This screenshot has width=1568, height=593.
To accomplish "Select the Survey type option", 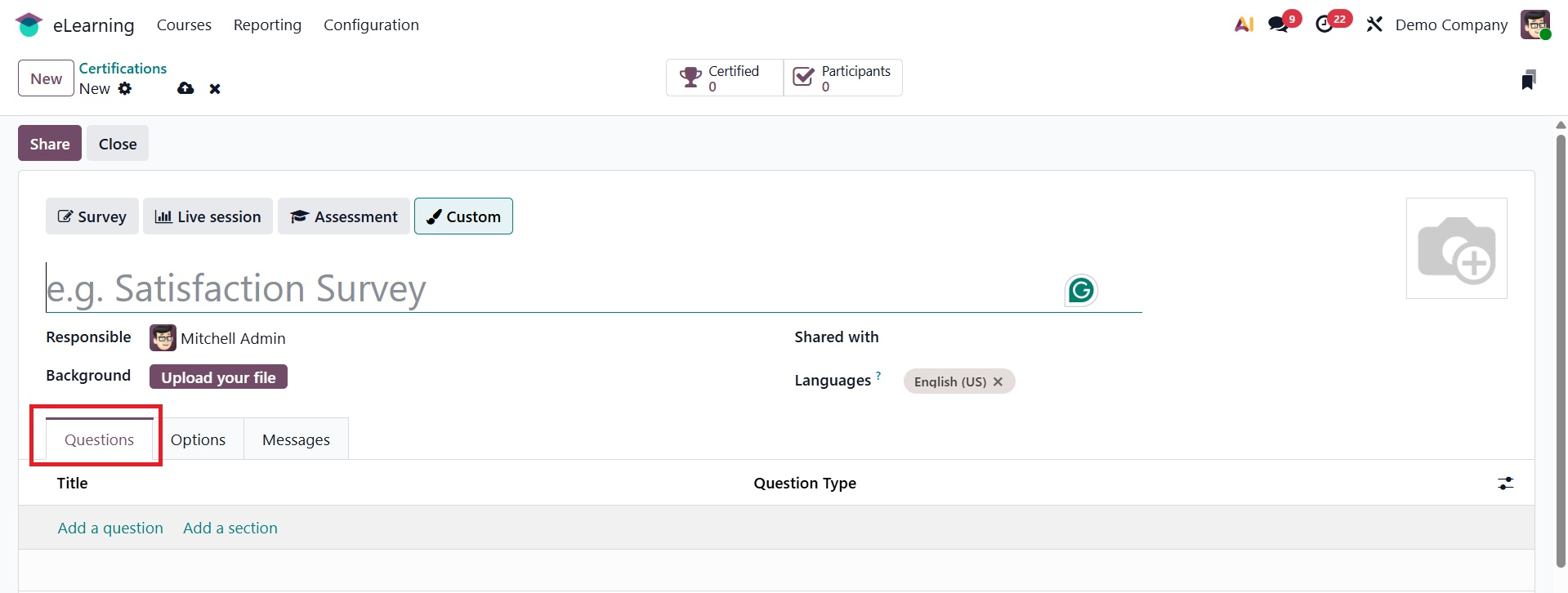I will (92, 216).
